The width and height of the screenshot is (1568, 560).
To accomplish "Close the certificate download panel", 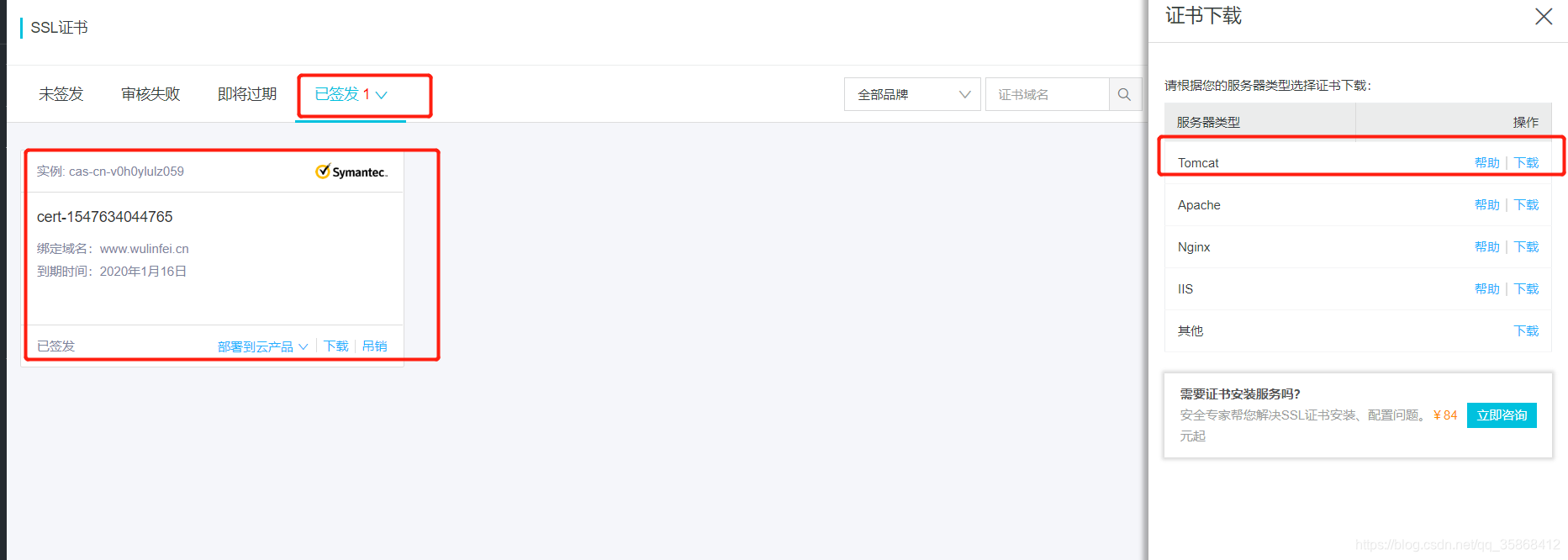I will pyautogui.click(x=1544, y=17).
